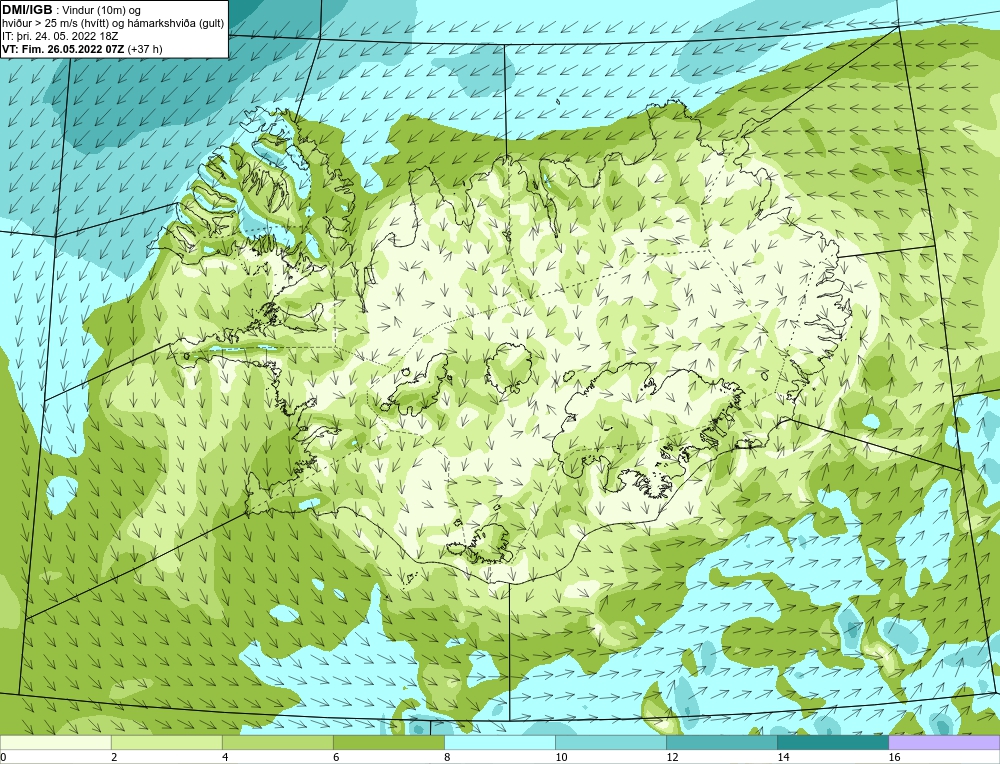Click the 2–4 m/s light green legend swatch

pos(166,742)
